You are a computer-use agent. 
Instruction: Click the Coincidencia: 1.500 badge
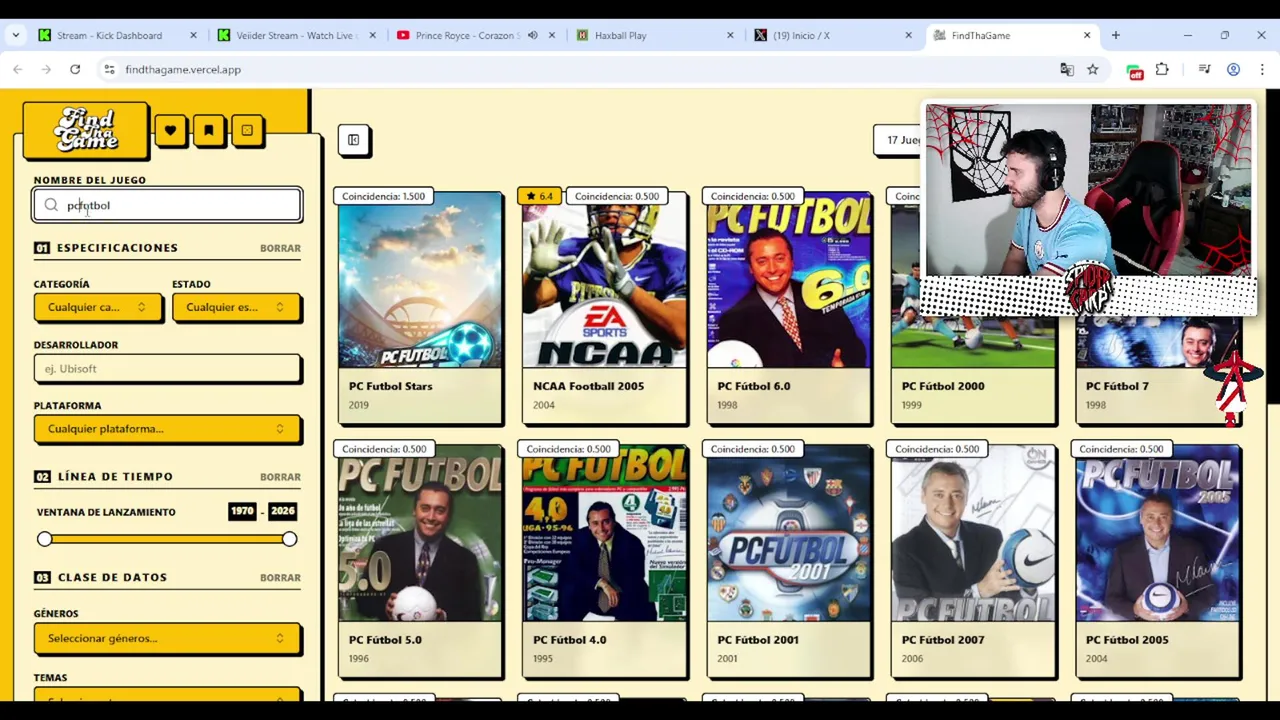383,196
